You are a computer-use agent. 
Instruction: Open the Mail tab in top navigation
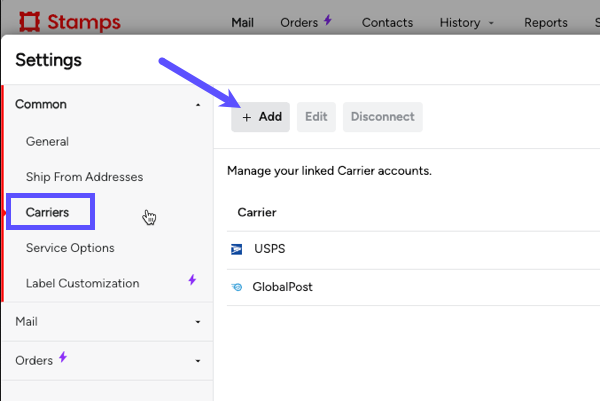pos(242,23)
